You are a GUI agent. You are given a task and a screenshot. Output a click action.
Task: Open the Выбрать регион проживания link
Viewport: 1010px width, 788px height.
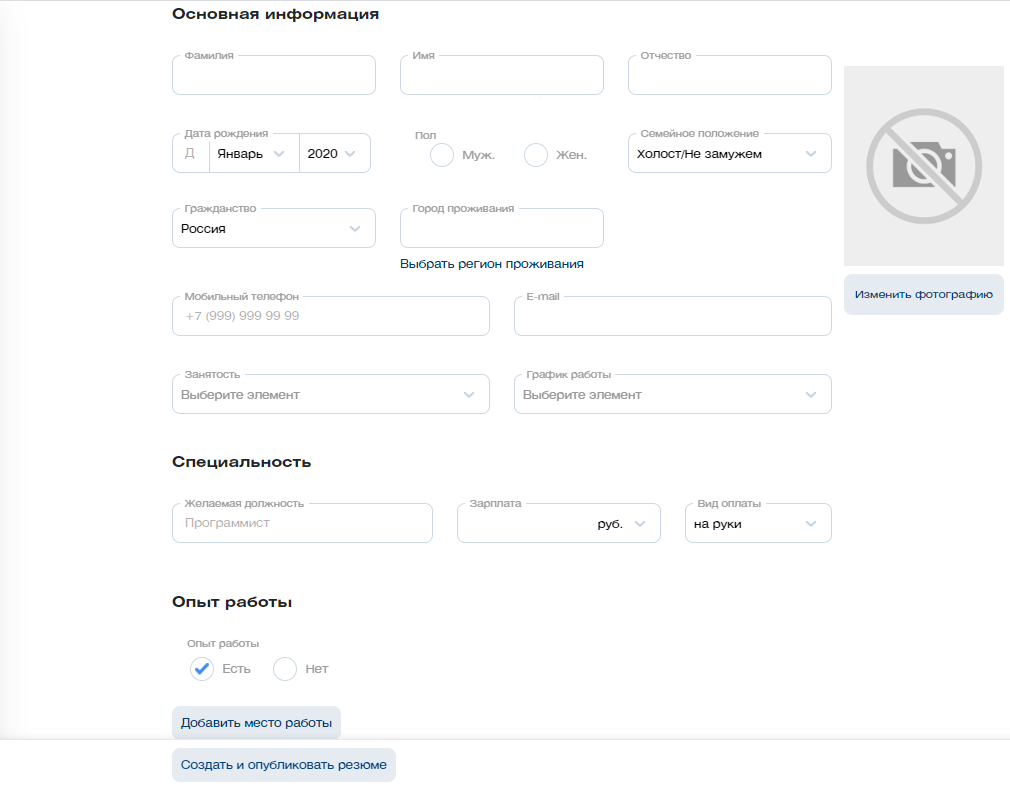click(491, 264)
